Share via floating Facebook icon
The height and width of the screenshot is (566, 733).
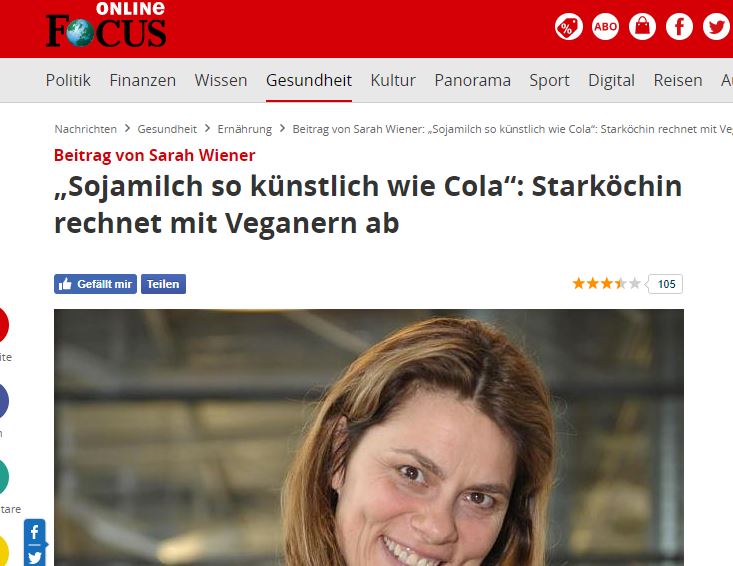point(35,532)
